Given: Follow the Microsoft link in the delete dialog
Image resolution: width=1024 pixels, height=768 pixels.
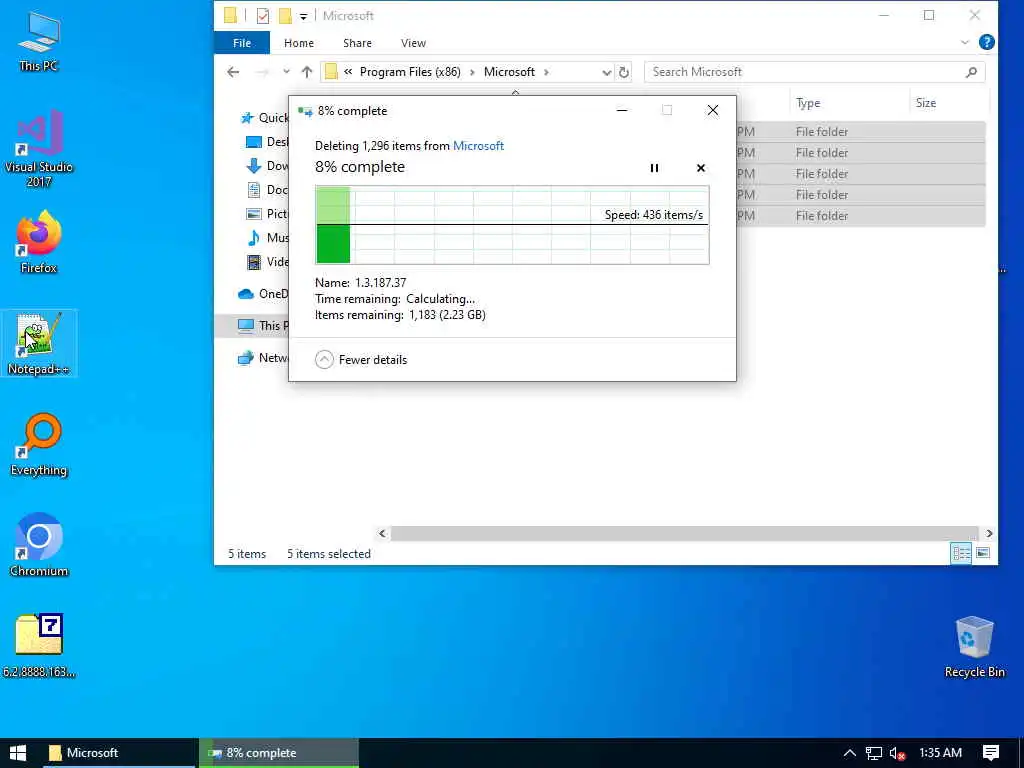Looking at the screenshot, I should 478,146.
